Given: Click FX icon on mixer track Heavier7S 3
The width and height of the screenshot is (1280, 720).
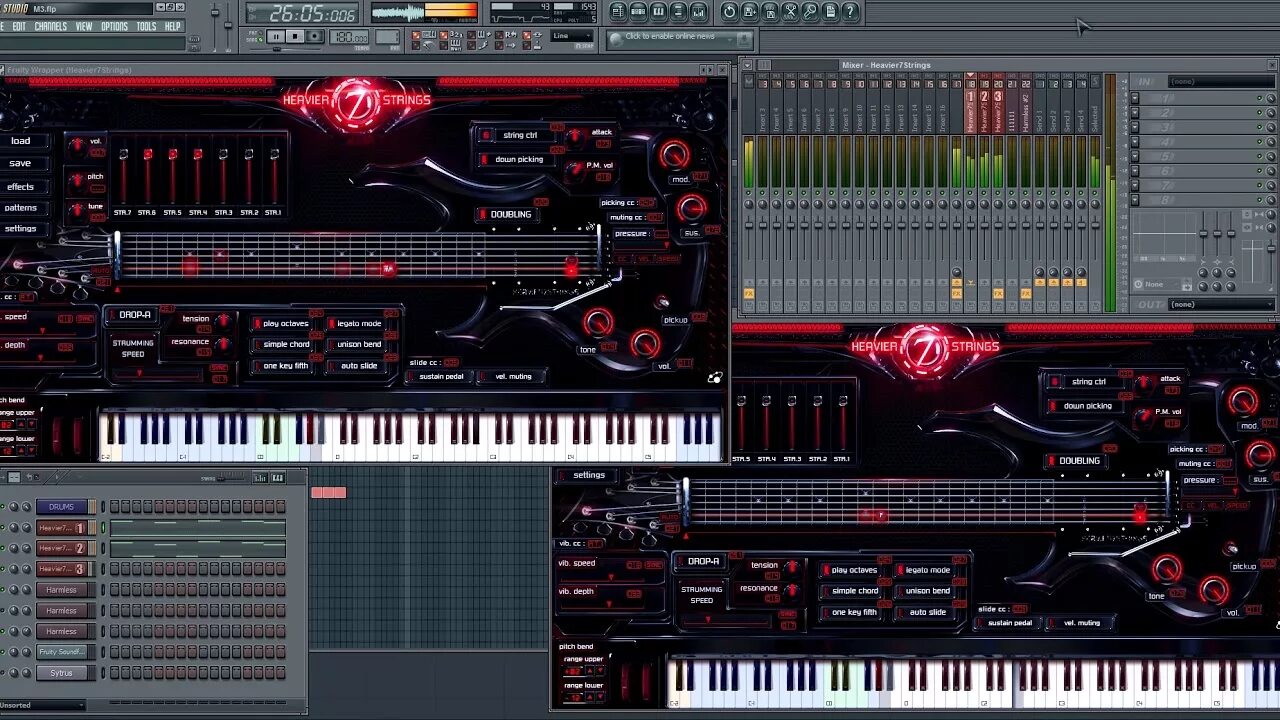Looking at the screenshot, I should coord(997,294).
